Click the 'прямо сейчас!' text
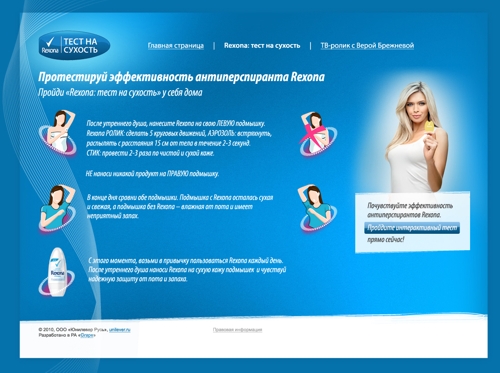The height and width of the screenshot is (373, 500). [x=386, y=239]
